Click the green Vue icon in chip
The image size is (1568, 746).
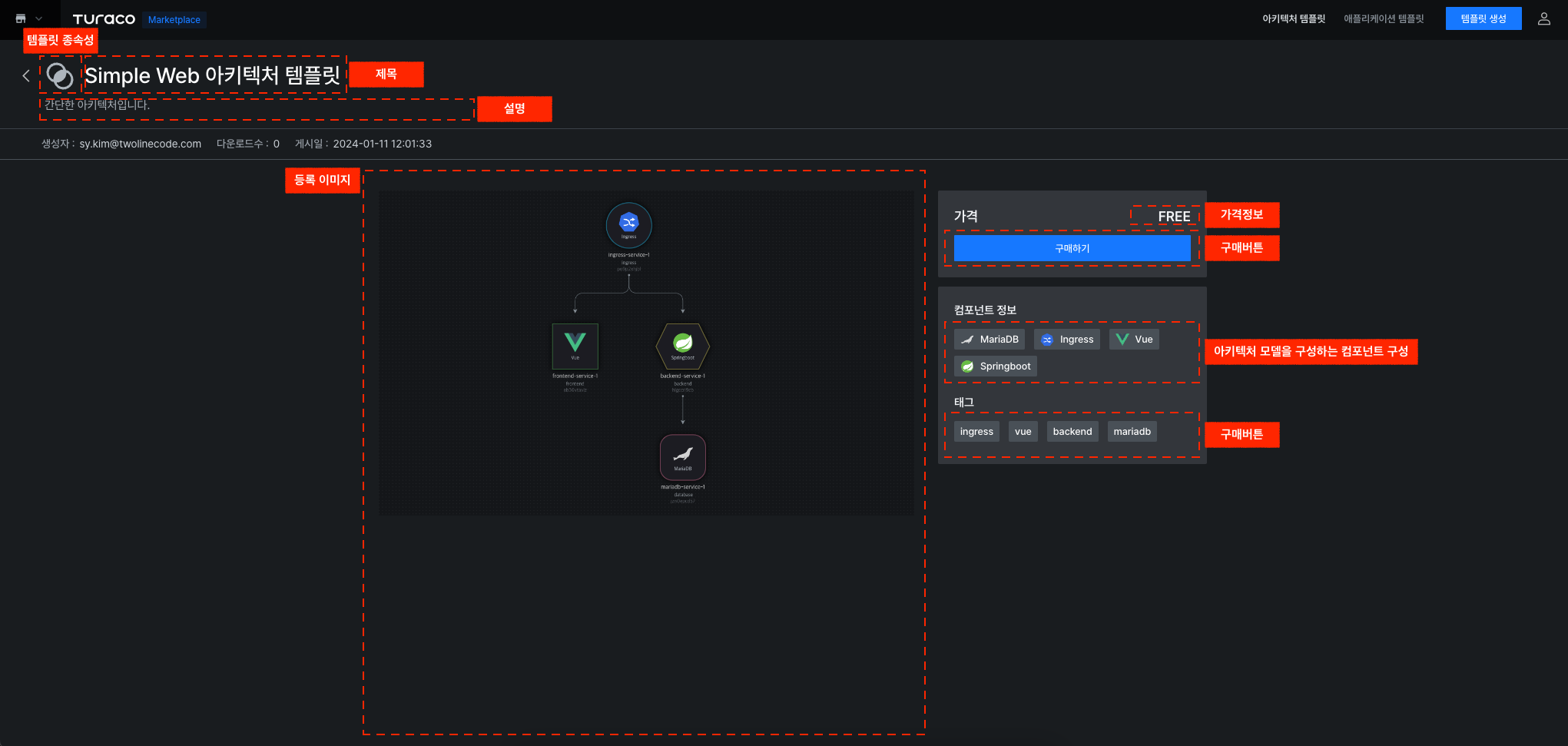(x=1122, y=340)
